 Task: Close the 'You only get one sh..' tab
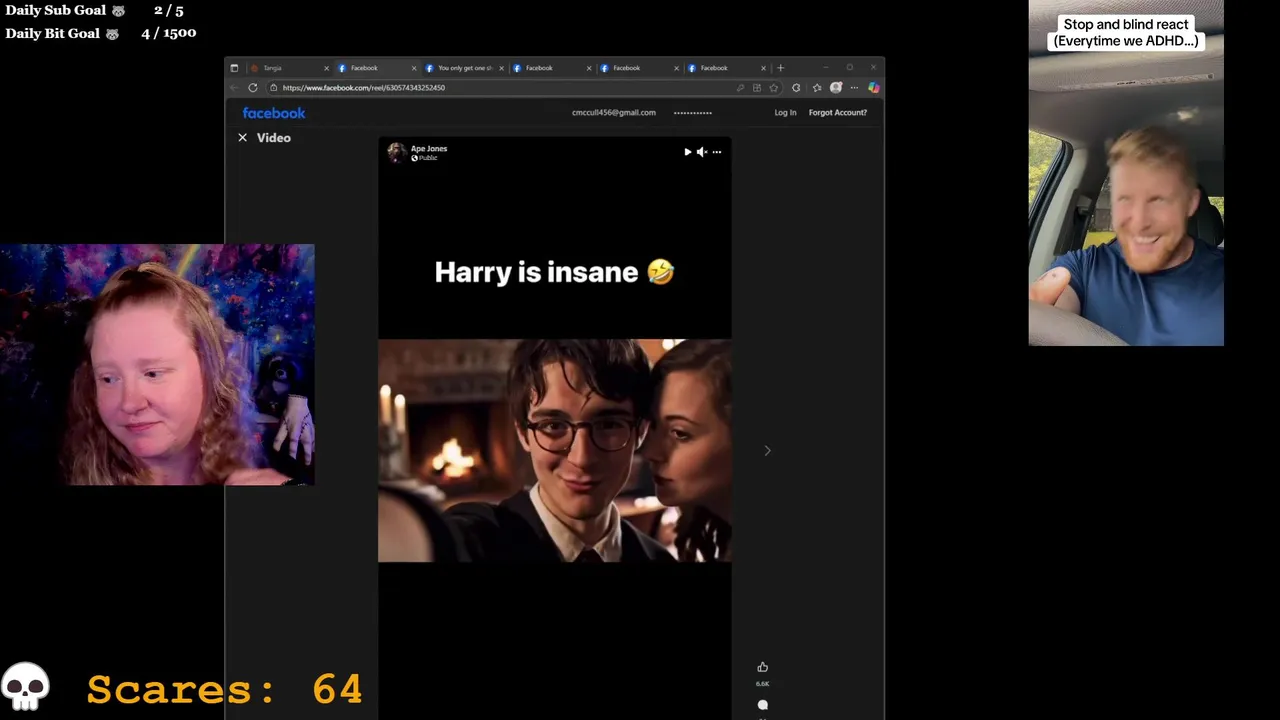(501, 68)
